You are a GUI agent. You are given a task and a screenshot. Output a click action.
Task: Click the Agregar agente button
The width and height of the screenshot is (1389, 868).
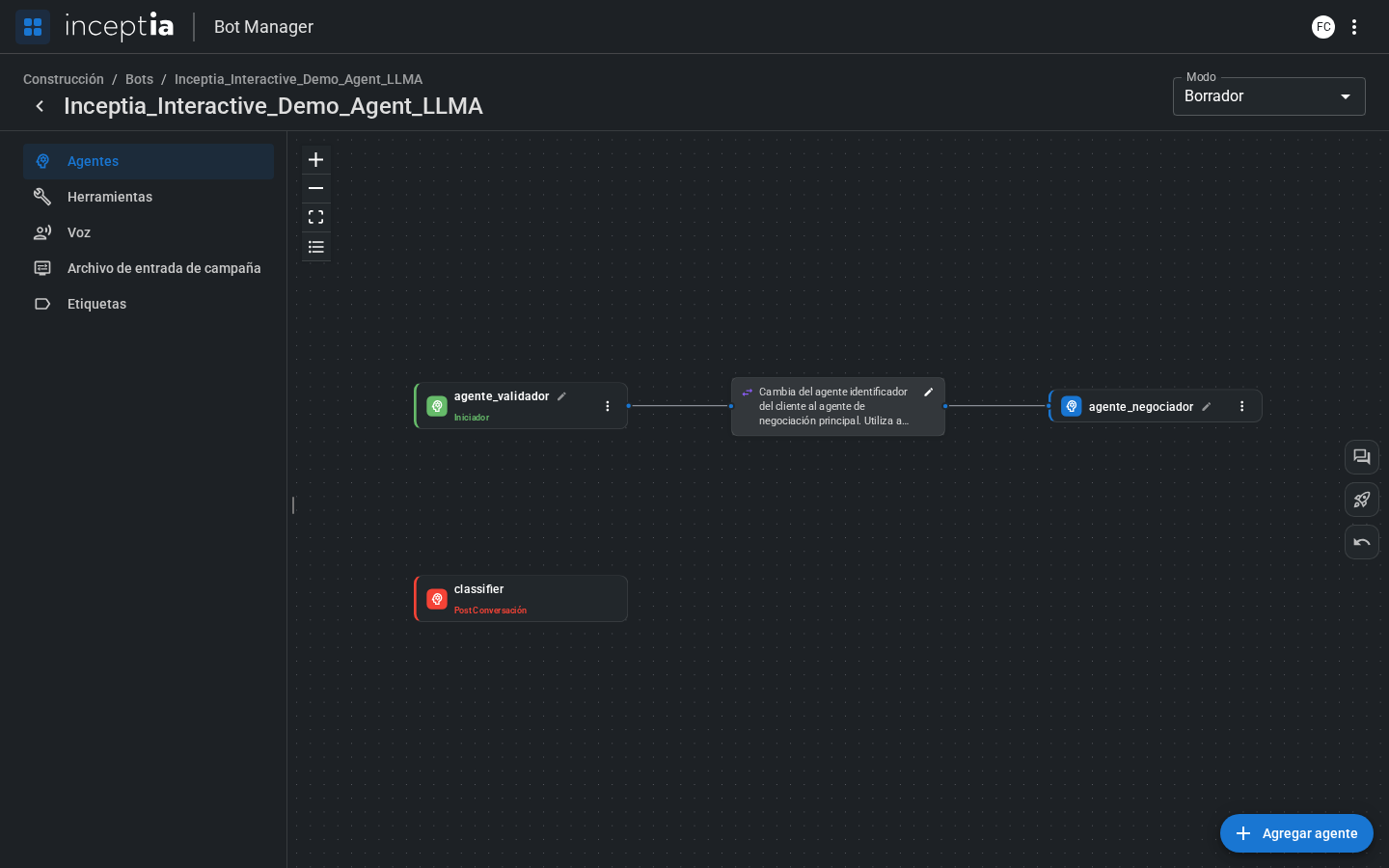[1296, 833]
